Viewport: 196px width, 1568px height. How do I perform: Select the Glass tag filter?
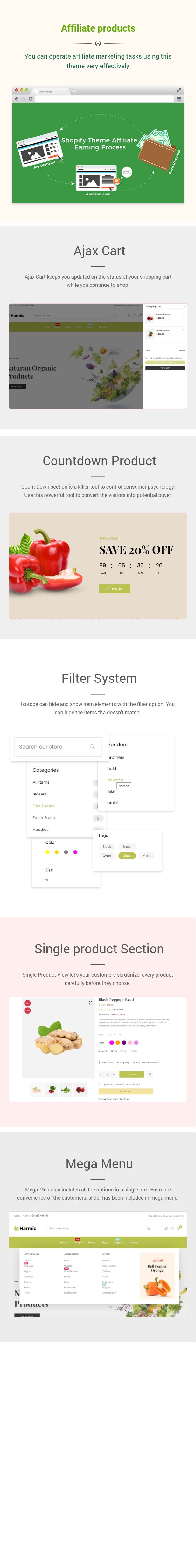pyautogui.click(x=127, y=855)
